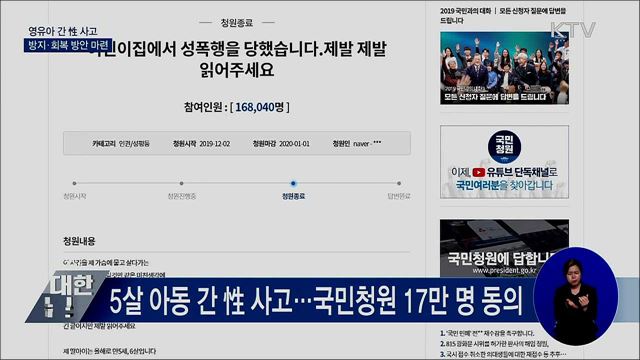Open related petition 3 국시 접수 취소한 의대생
Screen dimensions: 640x360
pos(503,353)
